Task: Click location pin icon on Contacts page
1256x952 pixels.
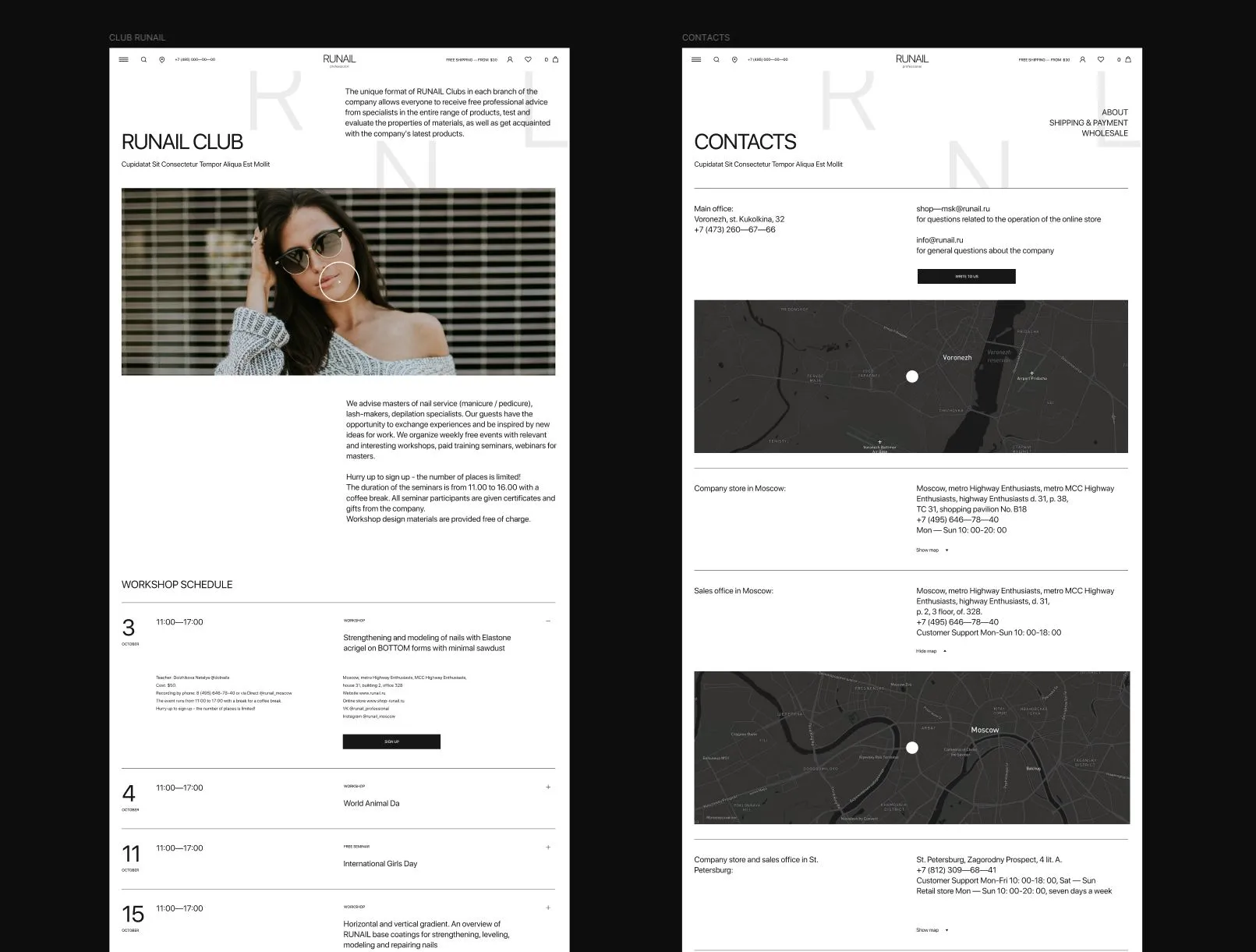Action: (x=734, y=59)
